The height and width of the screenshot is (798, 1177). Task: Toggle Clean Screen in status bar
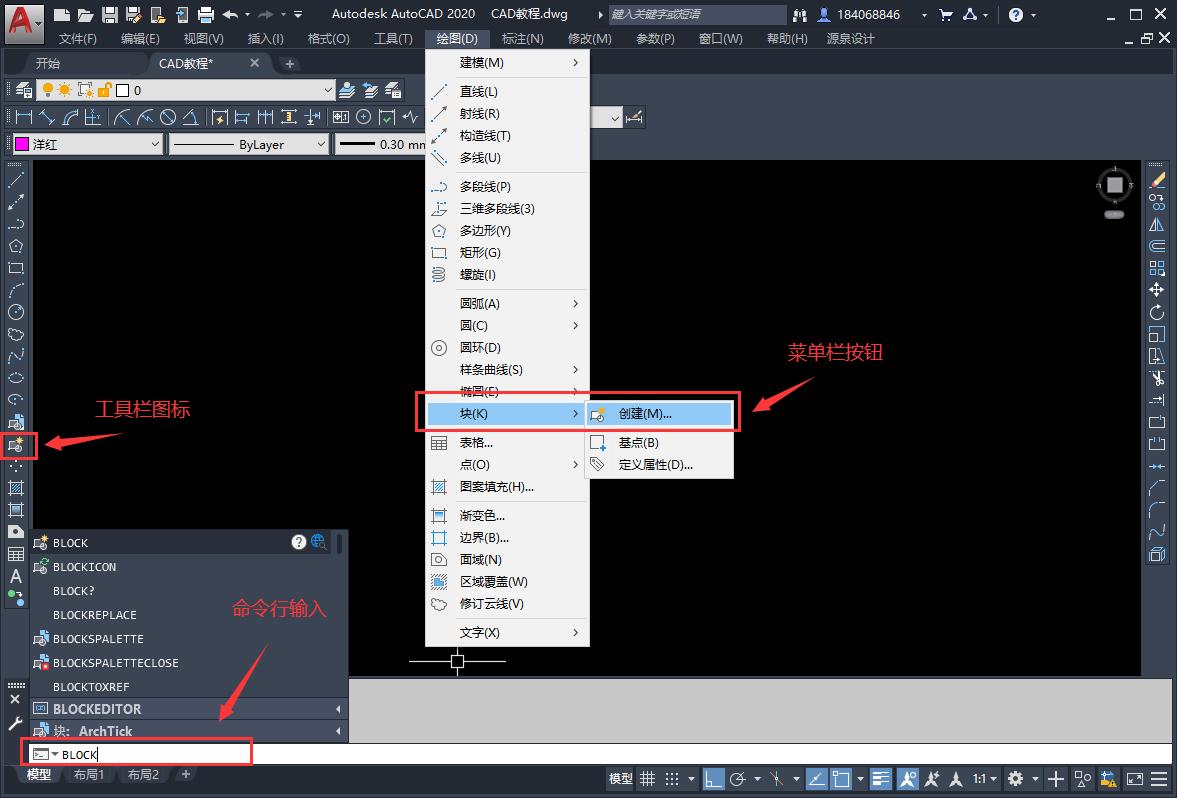click(x=1135, y=778)
